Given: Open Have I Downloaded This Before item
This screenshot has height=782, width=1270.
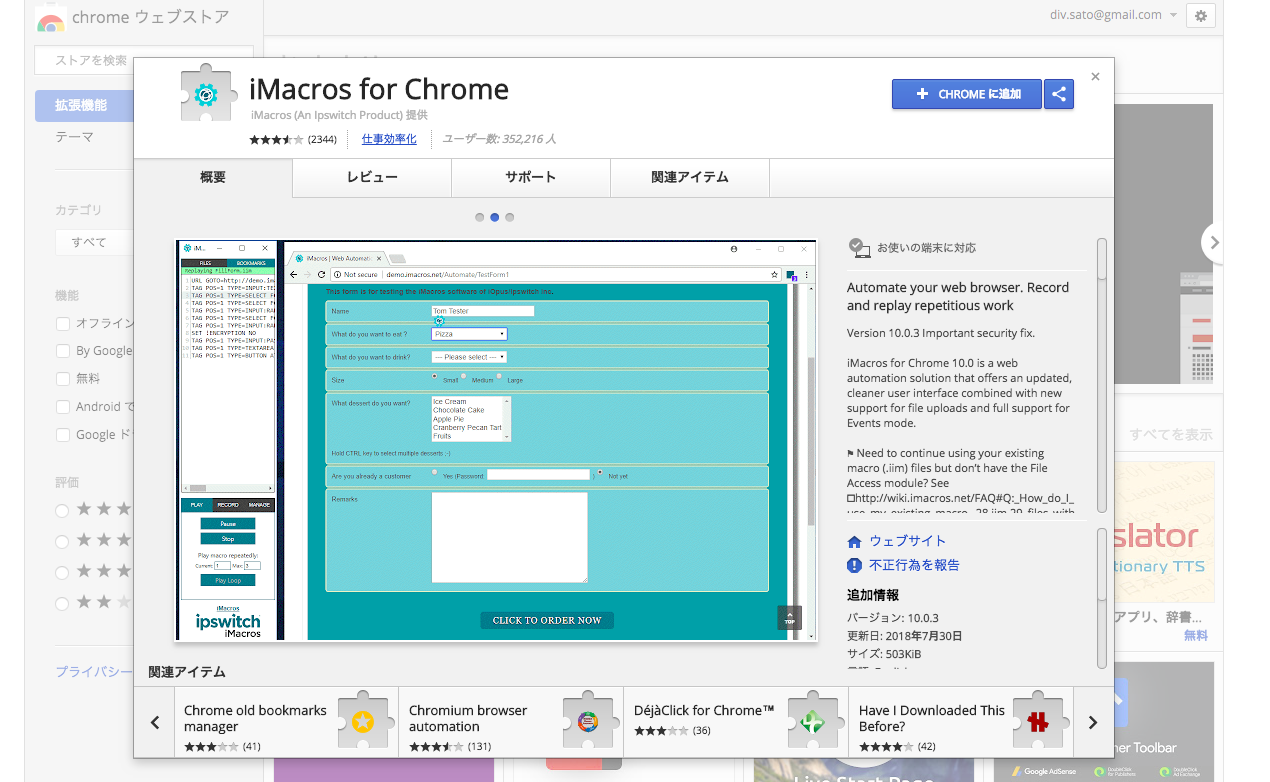Looking at the screenshot, I should (x=961, y=722).
